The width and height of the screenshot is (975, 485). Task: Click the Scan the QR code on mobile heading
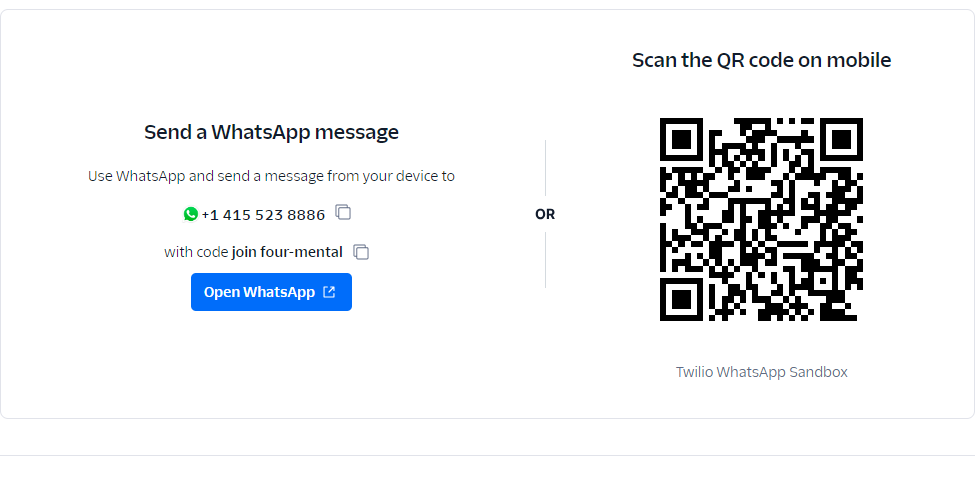click(x=761, y=60)
